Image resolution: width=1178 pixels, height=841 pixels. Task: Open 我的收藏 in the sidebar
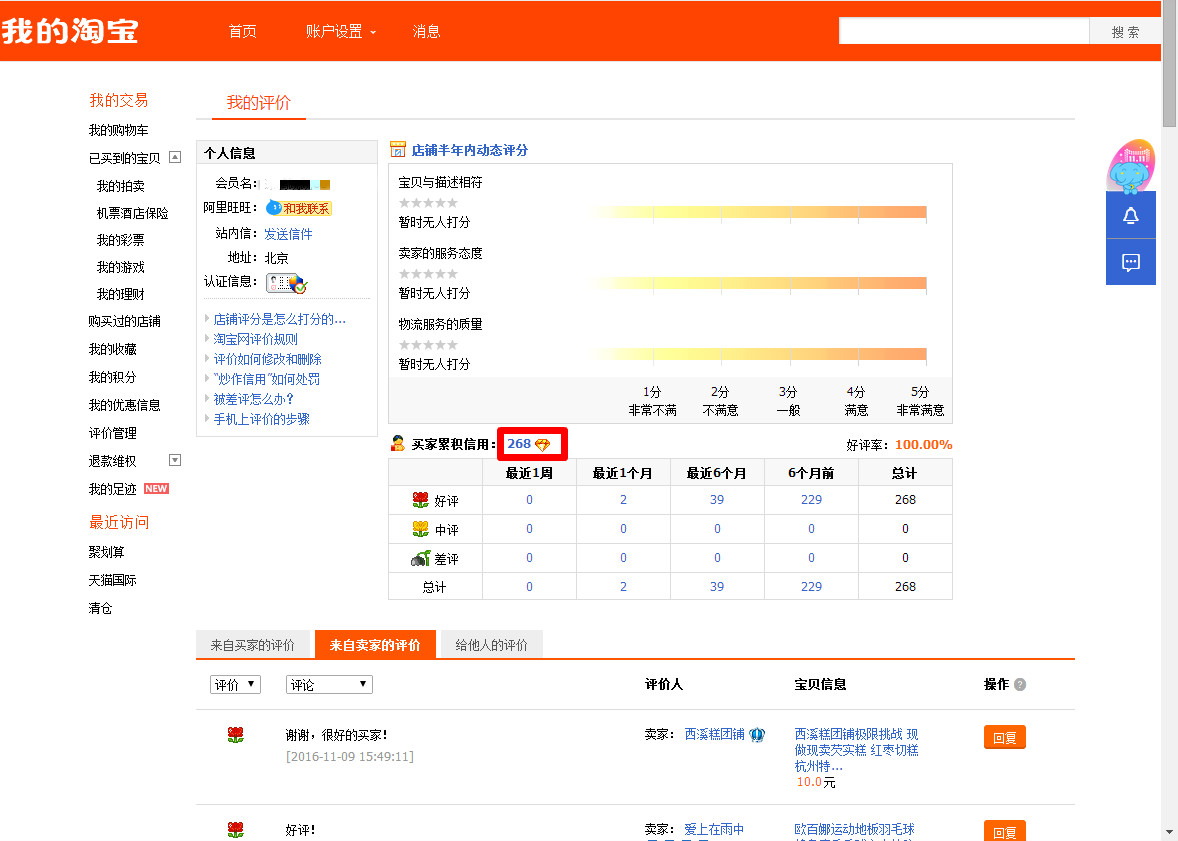click(113, 349)
